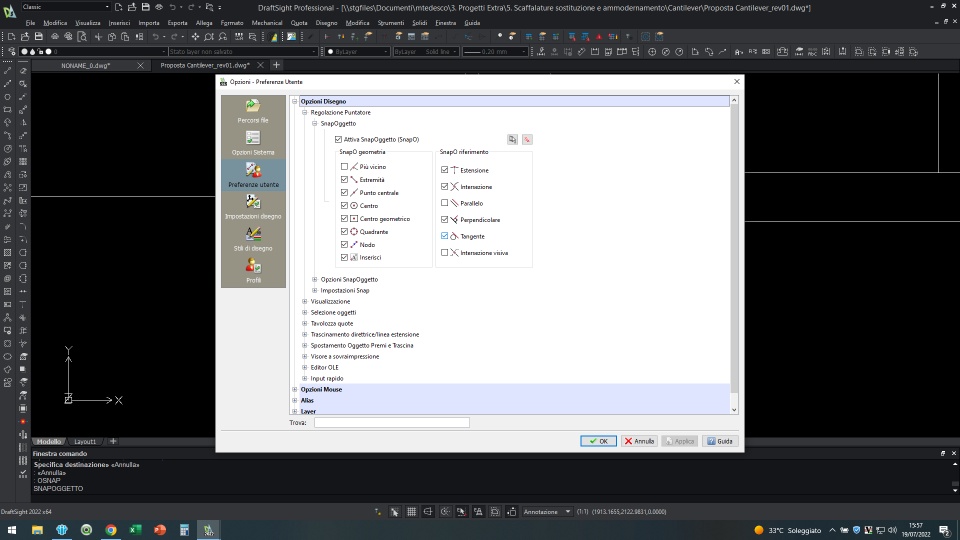Open File Explorer from taskbar
This screenshot has width=960, height=540.
tap(37, 530)
